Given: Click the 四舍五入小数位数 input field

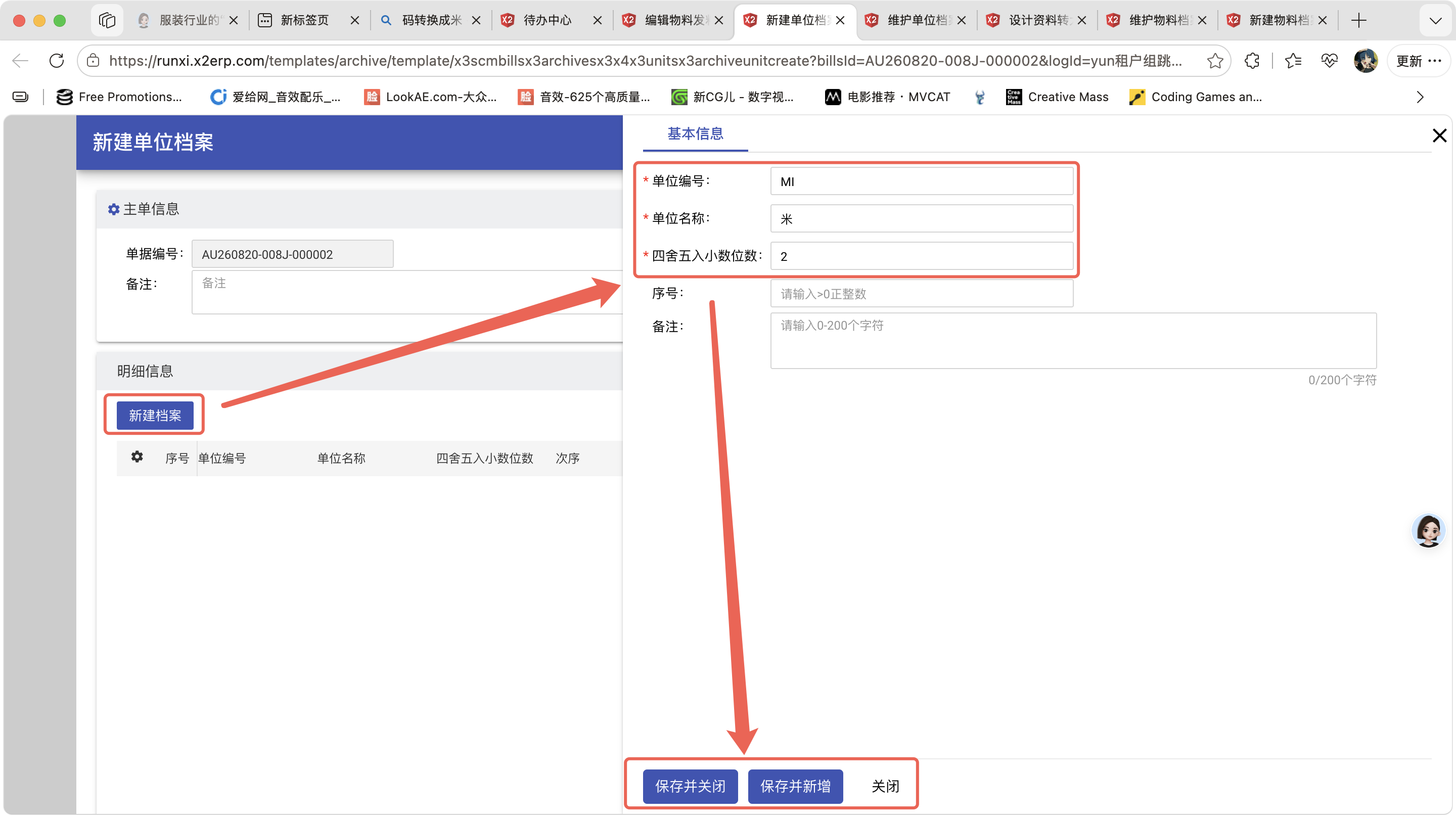Looking at the screenshot, I should point(921,256).
